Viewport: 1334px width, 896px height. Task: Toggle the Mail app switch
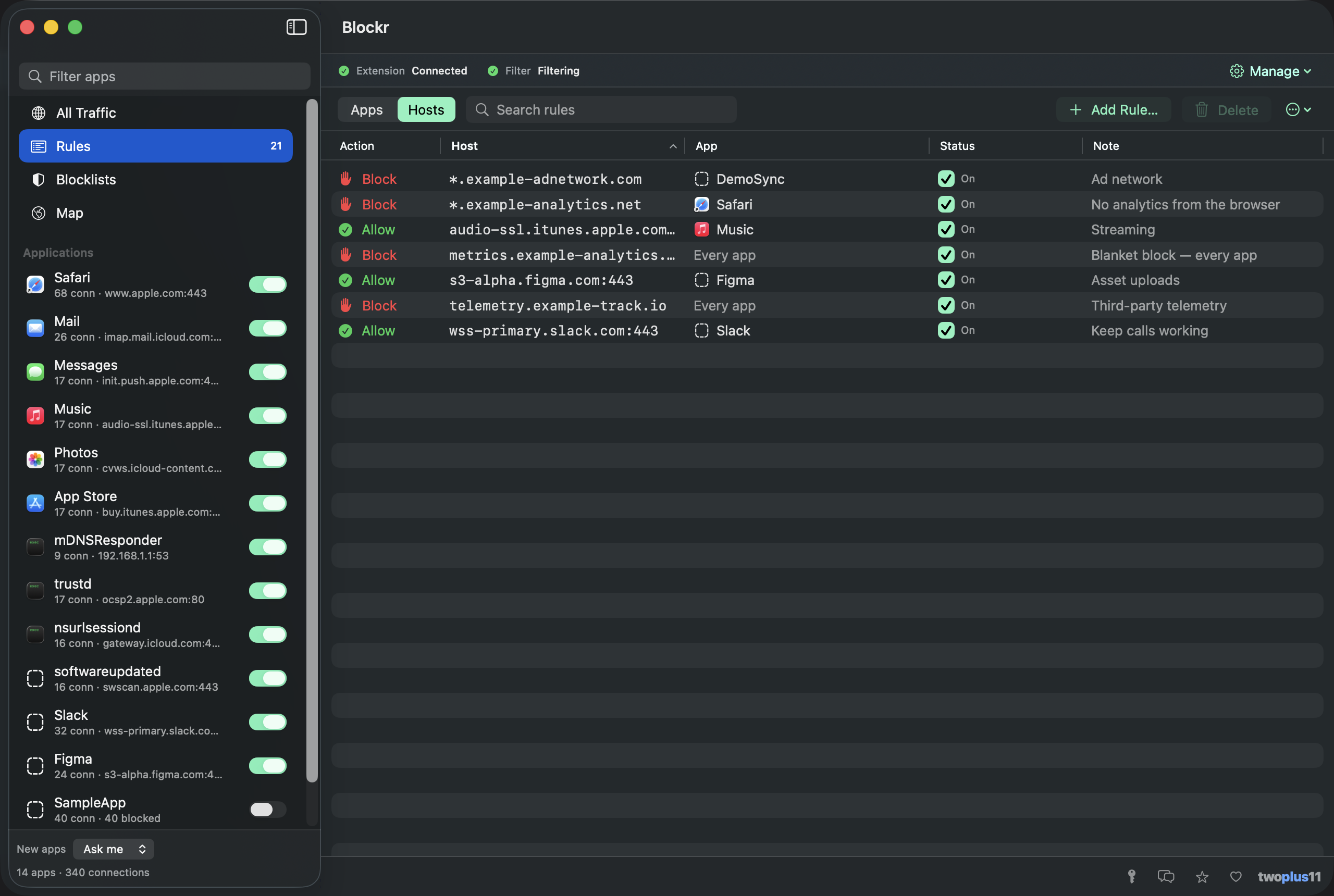coord(267,328)
